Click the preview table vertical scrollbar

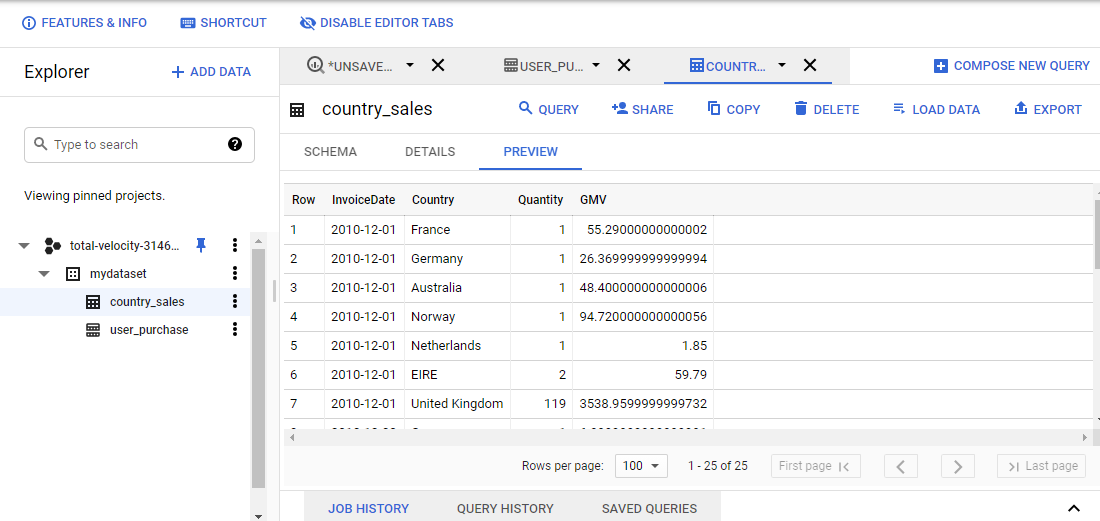click(1096, 235)
